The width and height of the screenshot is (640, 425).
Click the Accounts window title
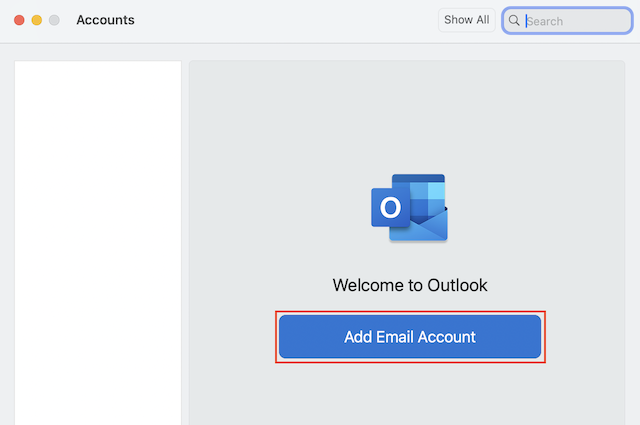pyautogui.click(x=105, y=20)
